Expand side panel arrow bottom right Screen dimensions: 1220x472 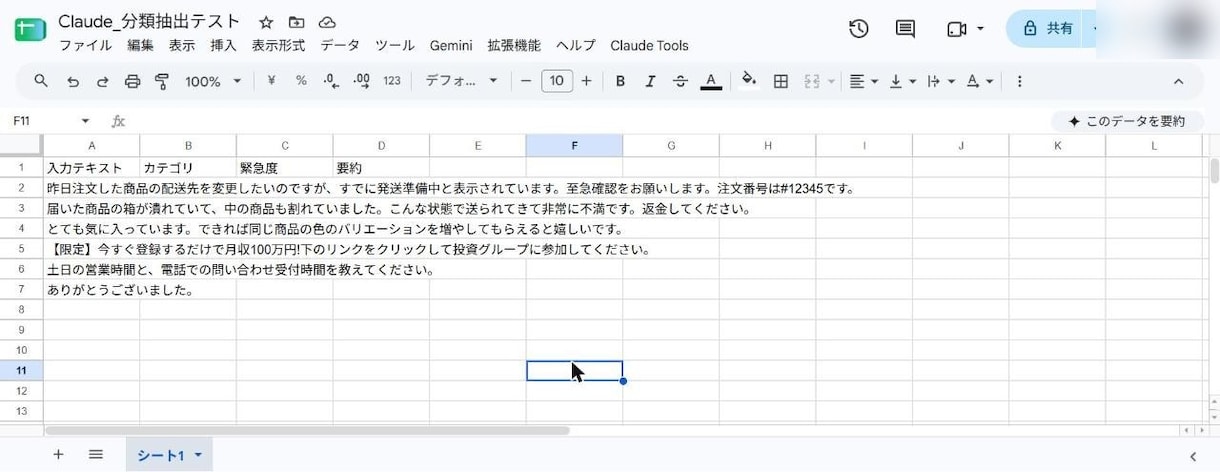(1192, 455)
